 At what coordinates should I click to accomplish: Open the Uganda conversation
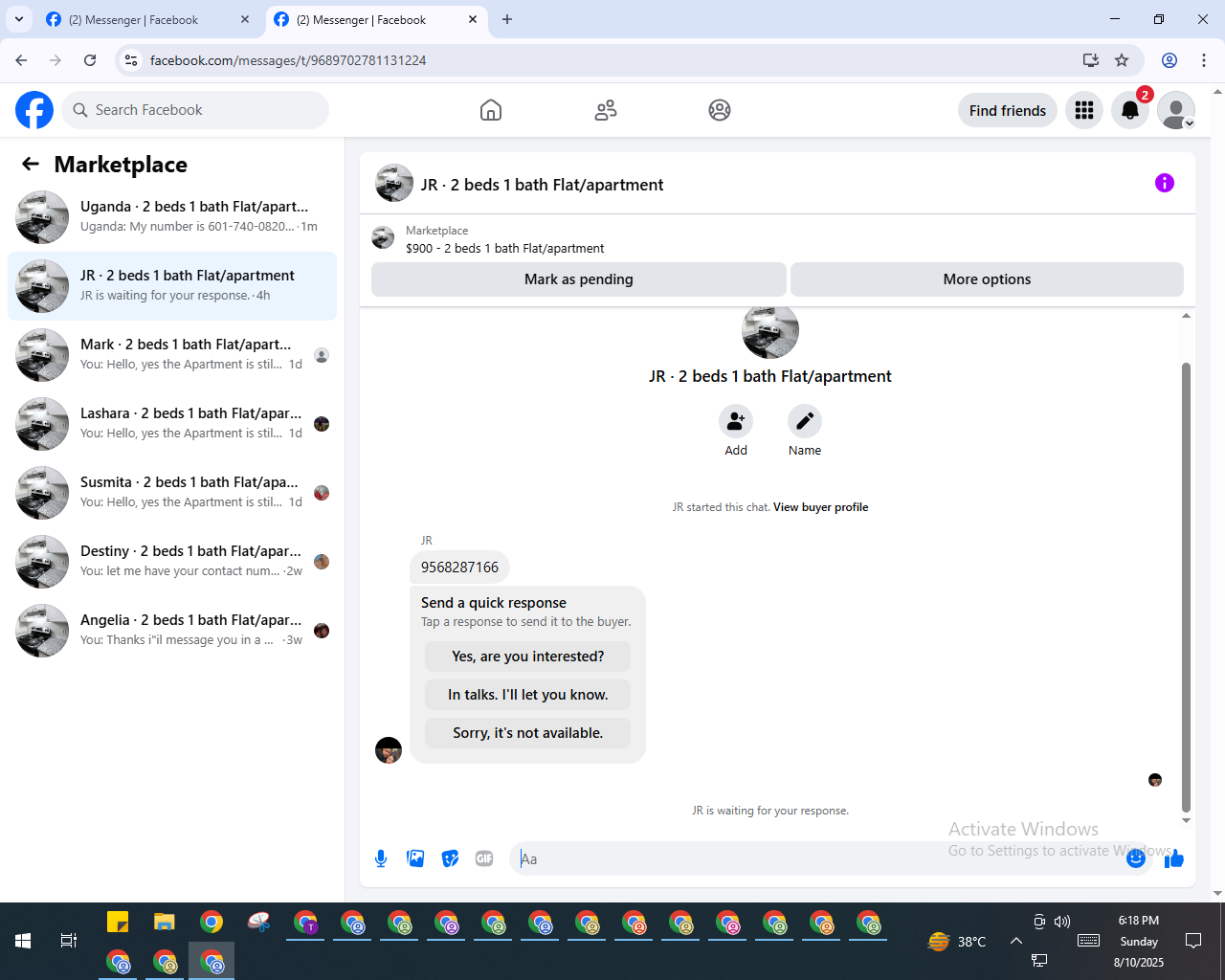[172, 217]
